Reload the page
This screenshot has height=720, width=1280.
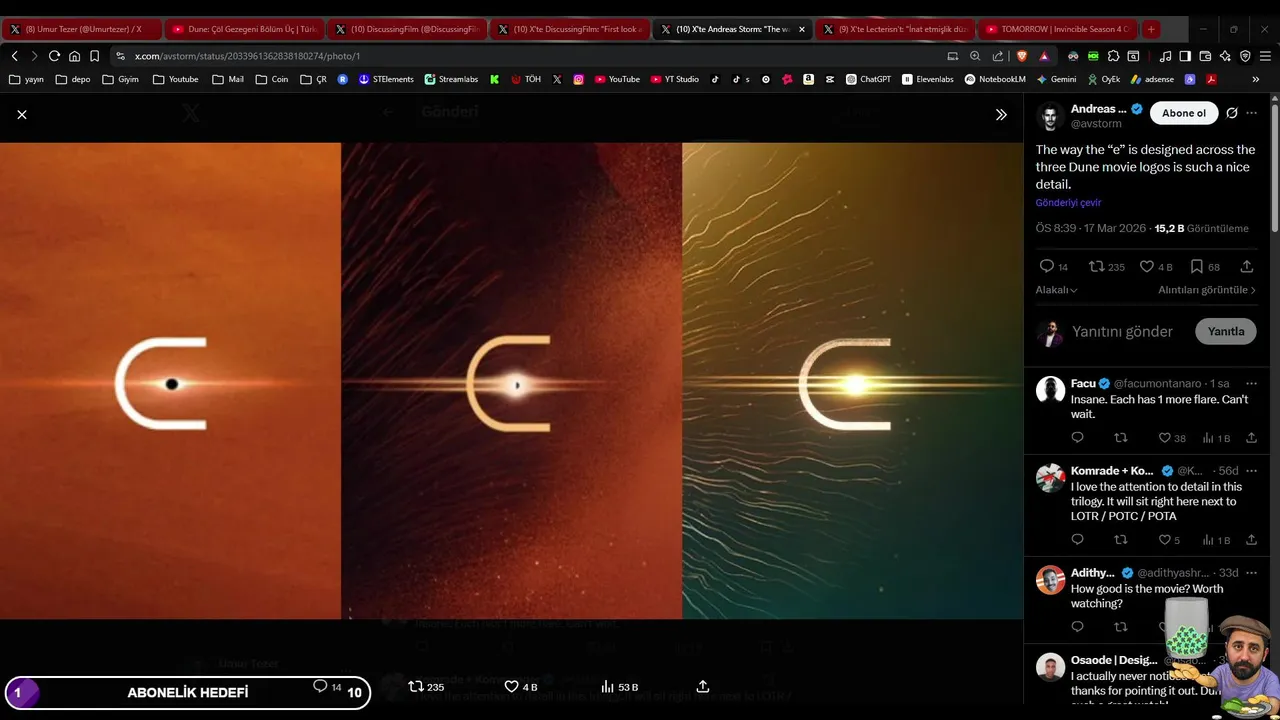[54, 56]
